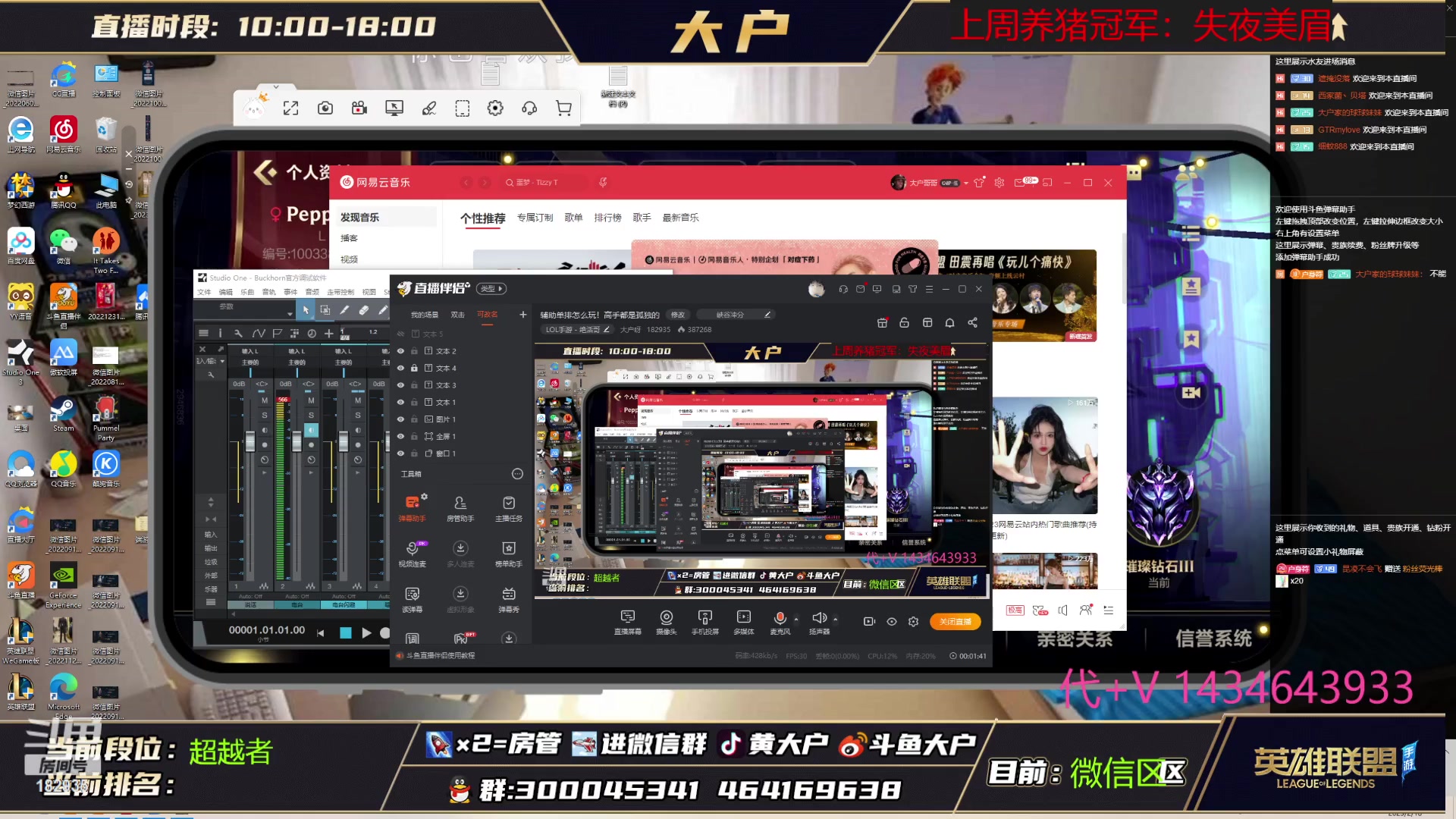Open 专属订制 tab in 网易云音乐
This screenshot has height=819, width=1456.
(x=535, y=218)
